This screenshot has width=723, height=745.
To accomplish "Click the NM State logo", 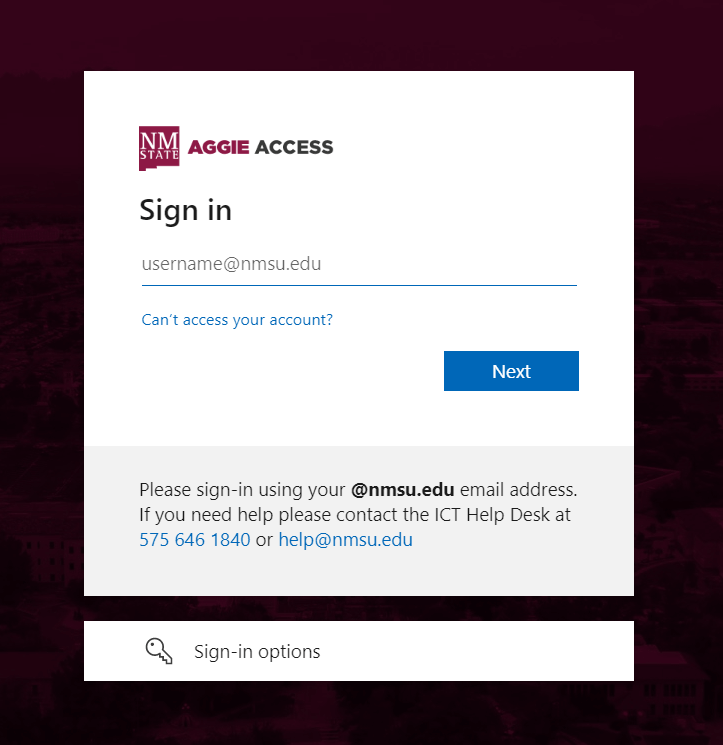I will point(159,148).
